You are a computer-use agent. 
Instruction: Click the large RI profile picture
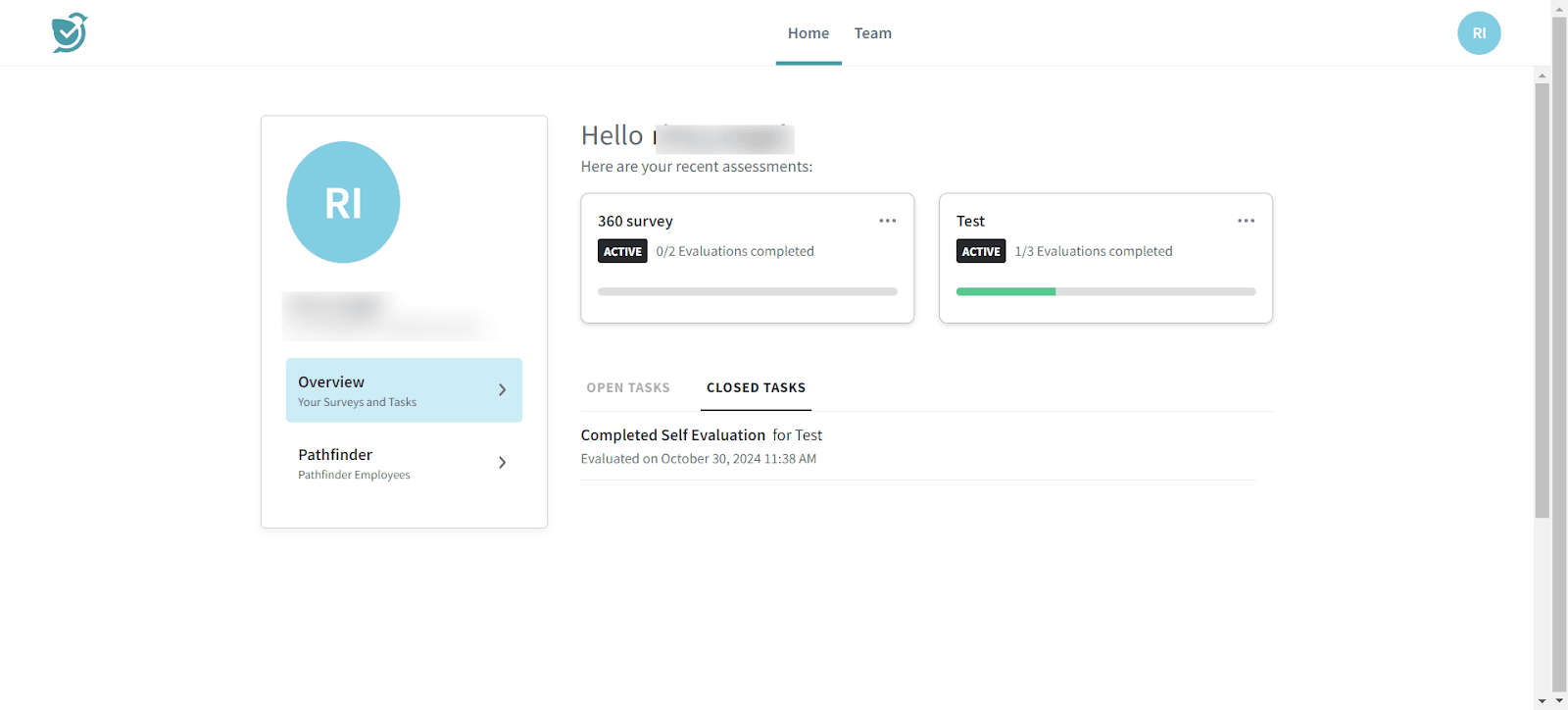pos(343,202)
